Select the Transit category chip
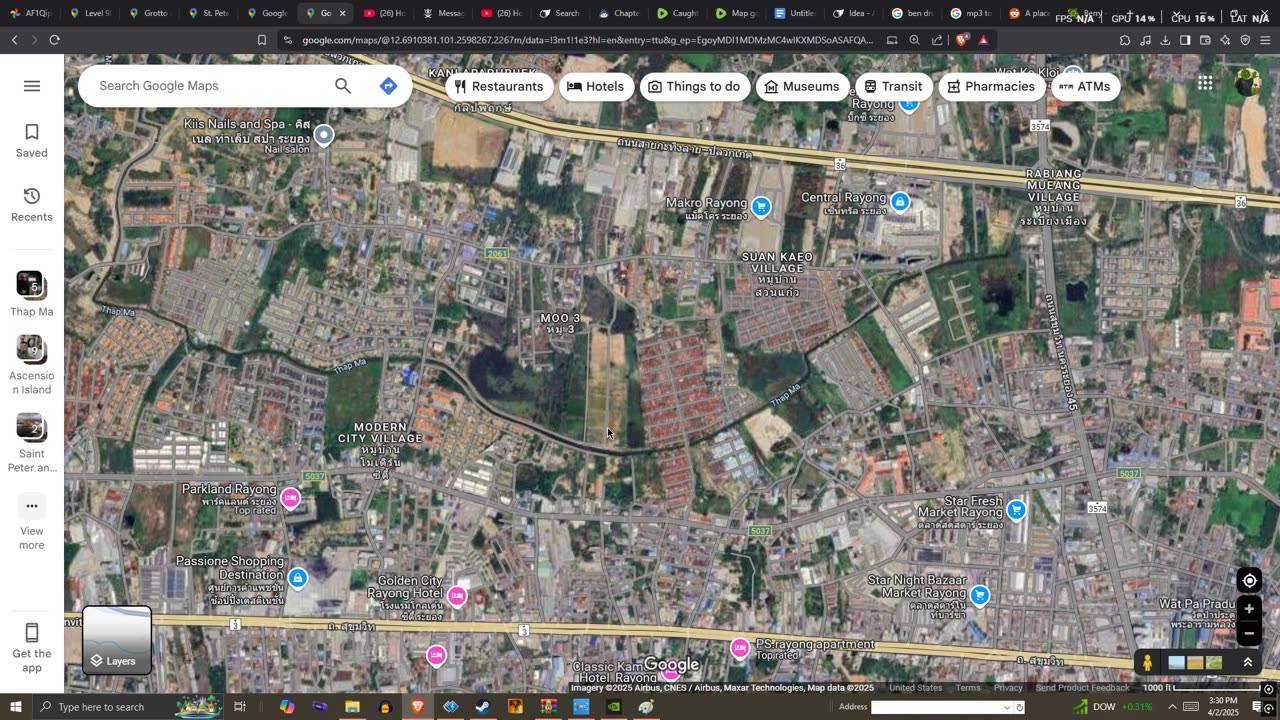Image resolution: width=1280 pixels, height=720 pixels. pos(893,87)
